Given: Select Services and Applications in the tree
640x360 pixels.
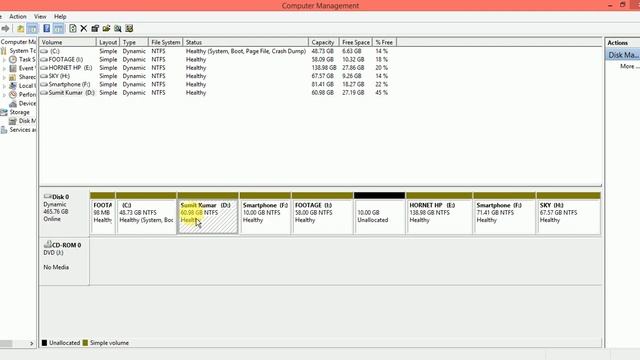Looking at the screenshot, I should [22, 130].
